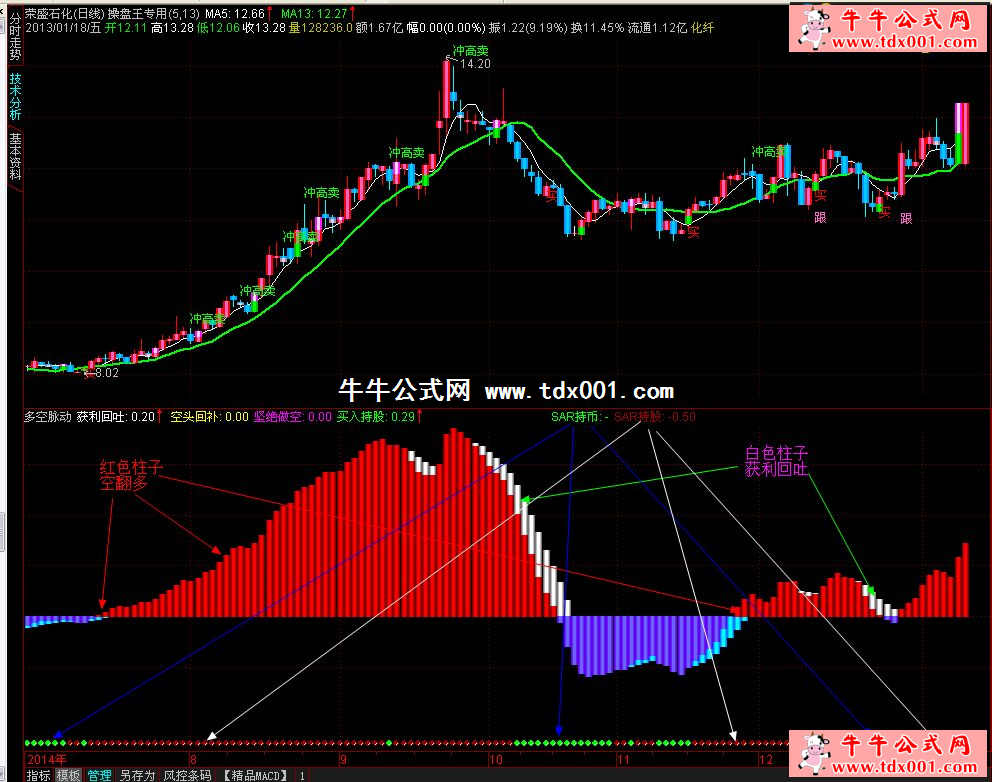992x782 pixels.
Task: Click the center www.tdx001.com watermark link
Action: point(579,391)
